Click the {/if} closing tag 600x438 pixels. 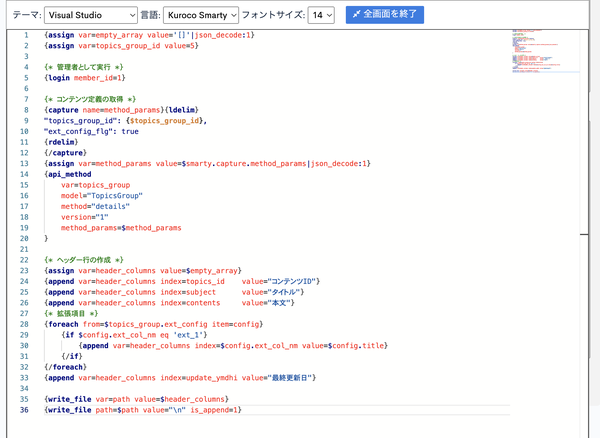click(72, 357)
